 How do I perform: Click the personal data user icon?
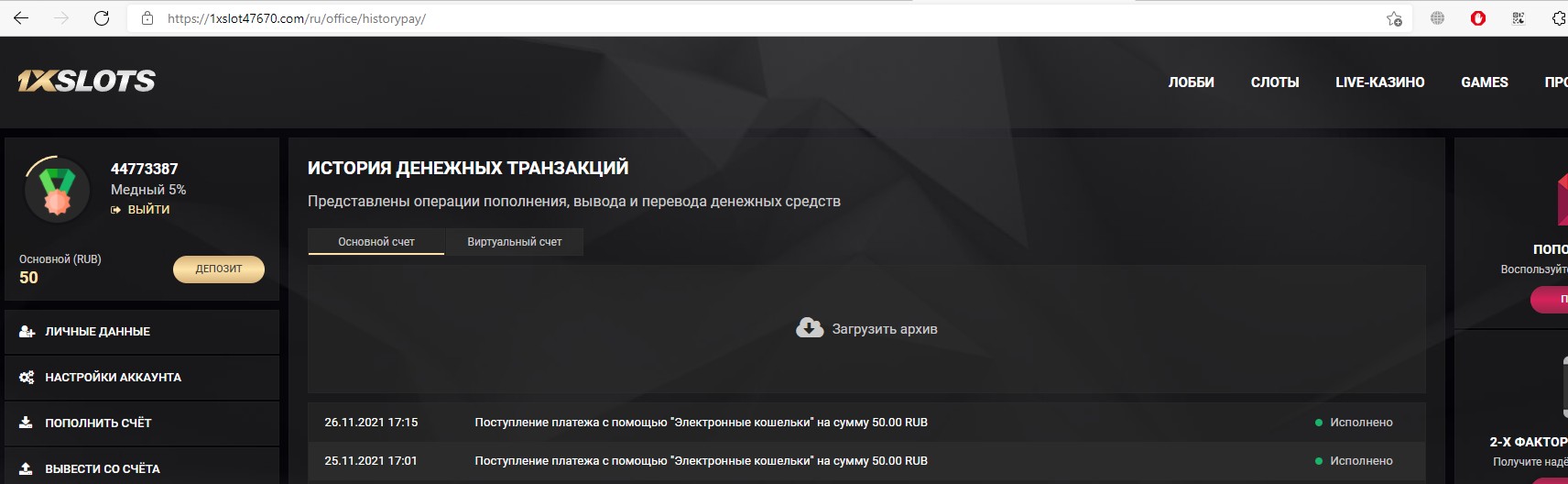pos(27,332)
